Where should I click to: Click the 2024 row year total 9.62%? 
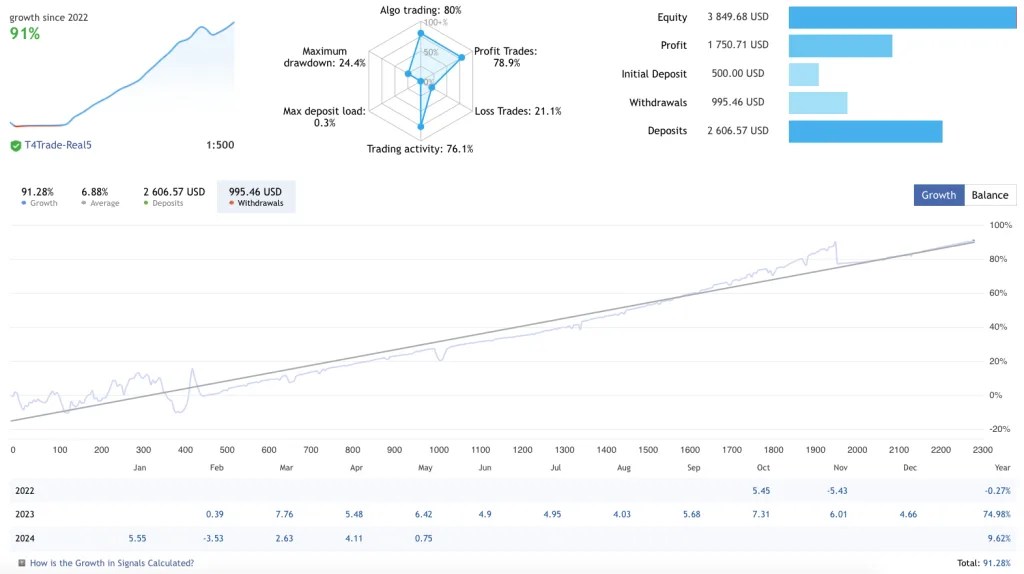(x=997, y=537)
